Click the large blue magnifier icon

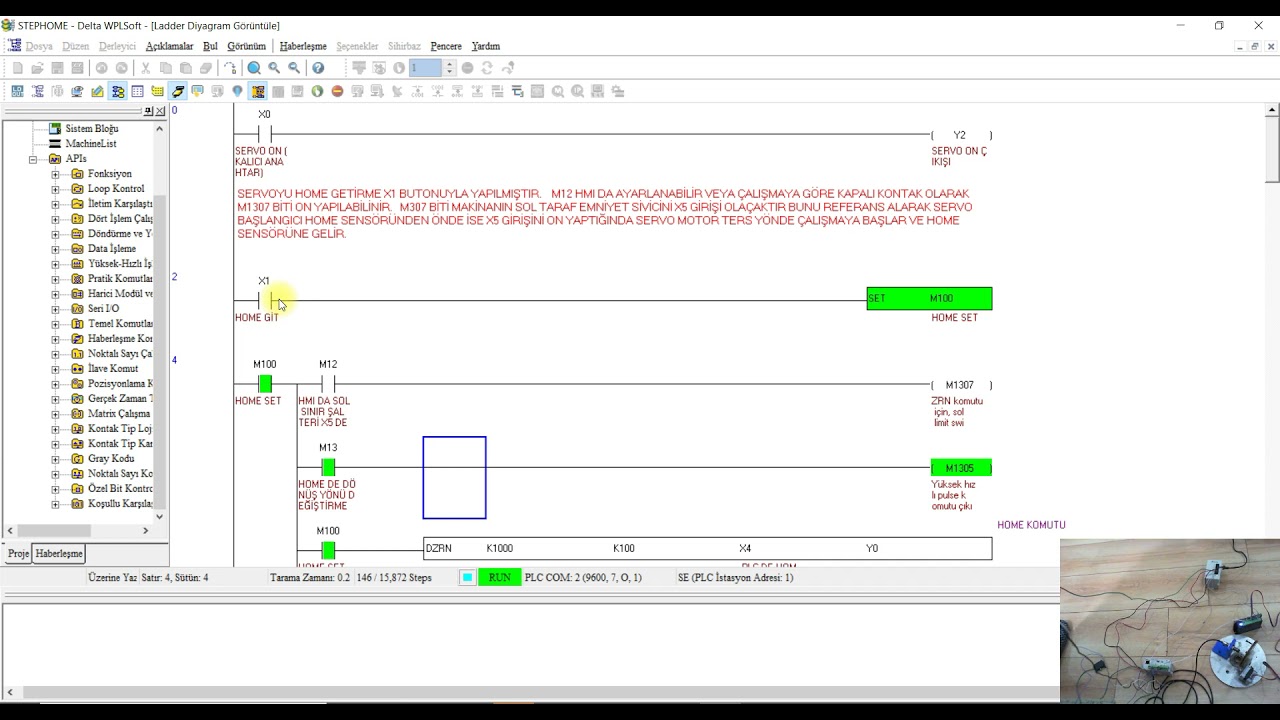click(254, 68)
